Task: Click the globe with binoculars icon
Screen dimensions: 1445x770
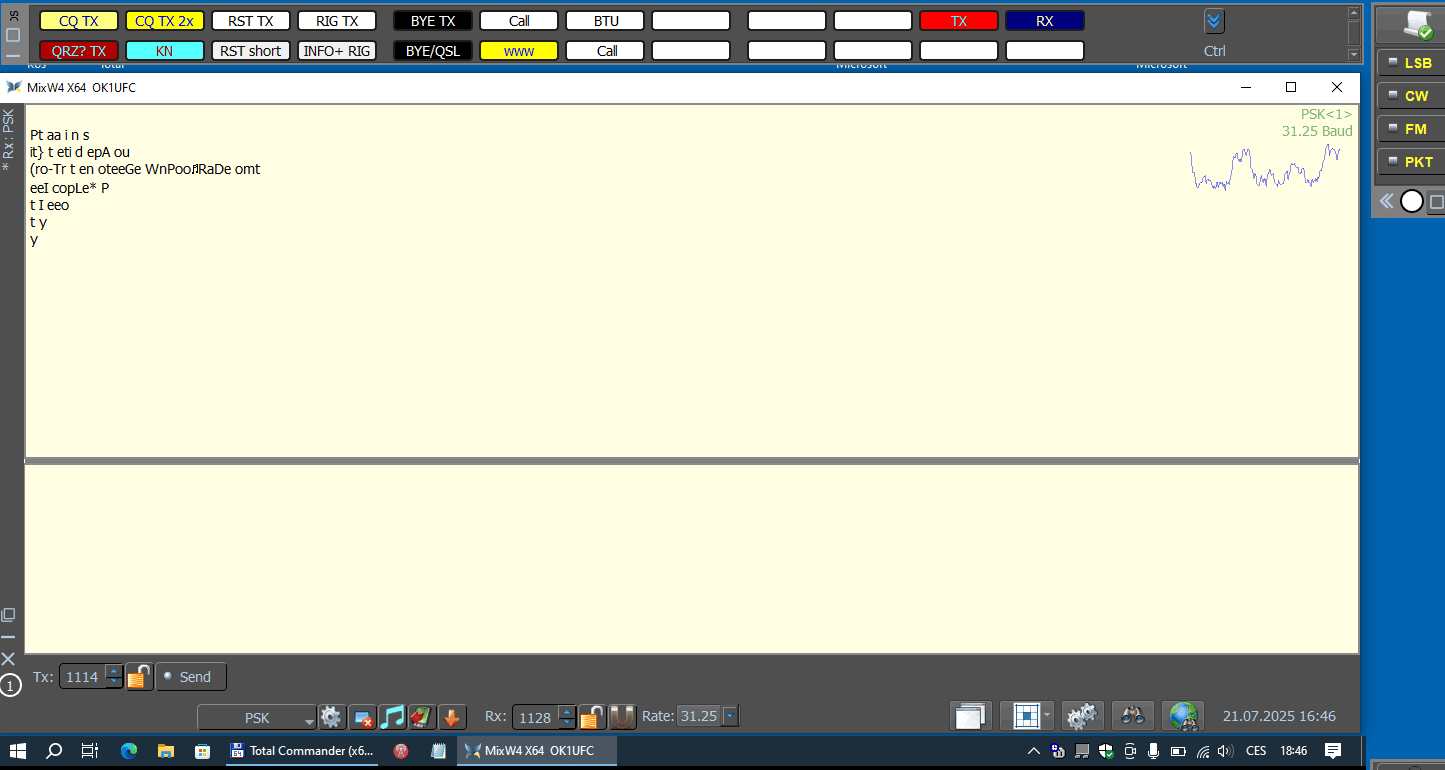Action: tap(1182, 716)
